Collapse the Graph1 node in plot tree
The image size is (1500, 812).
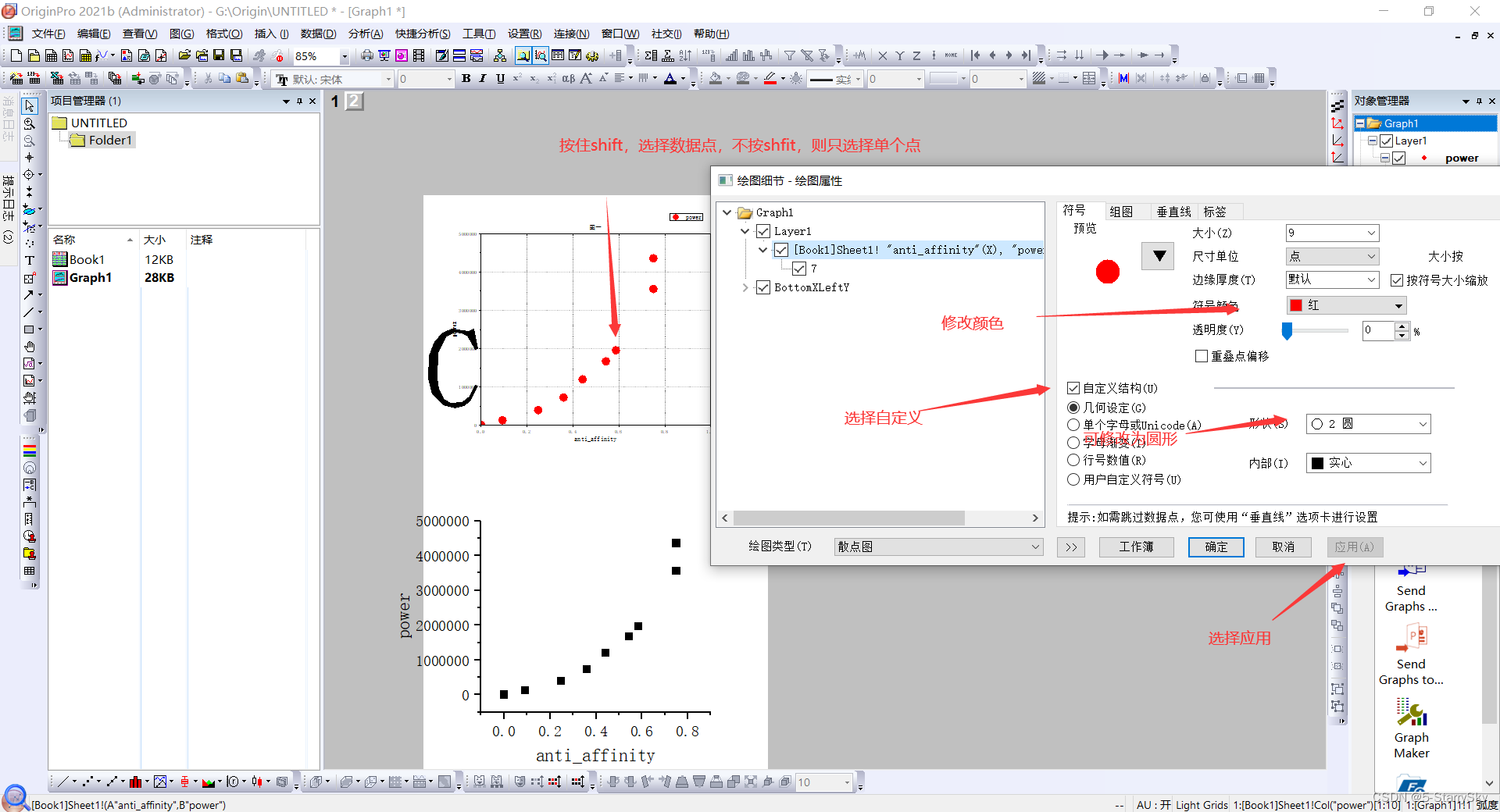(x=727, y=212)
